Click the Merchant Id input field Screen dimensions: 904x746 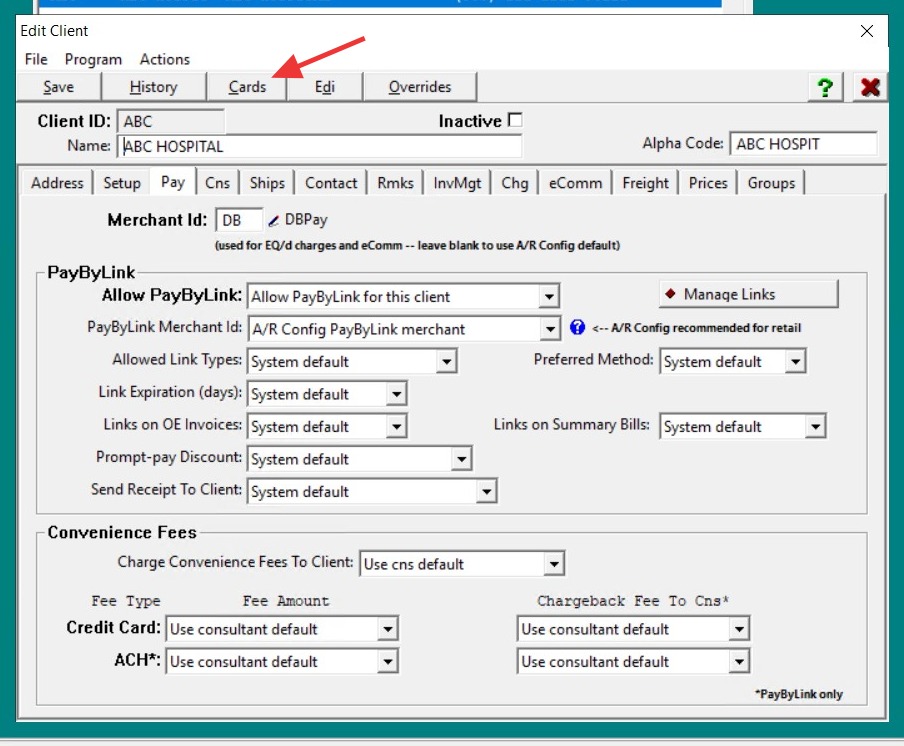239,220
